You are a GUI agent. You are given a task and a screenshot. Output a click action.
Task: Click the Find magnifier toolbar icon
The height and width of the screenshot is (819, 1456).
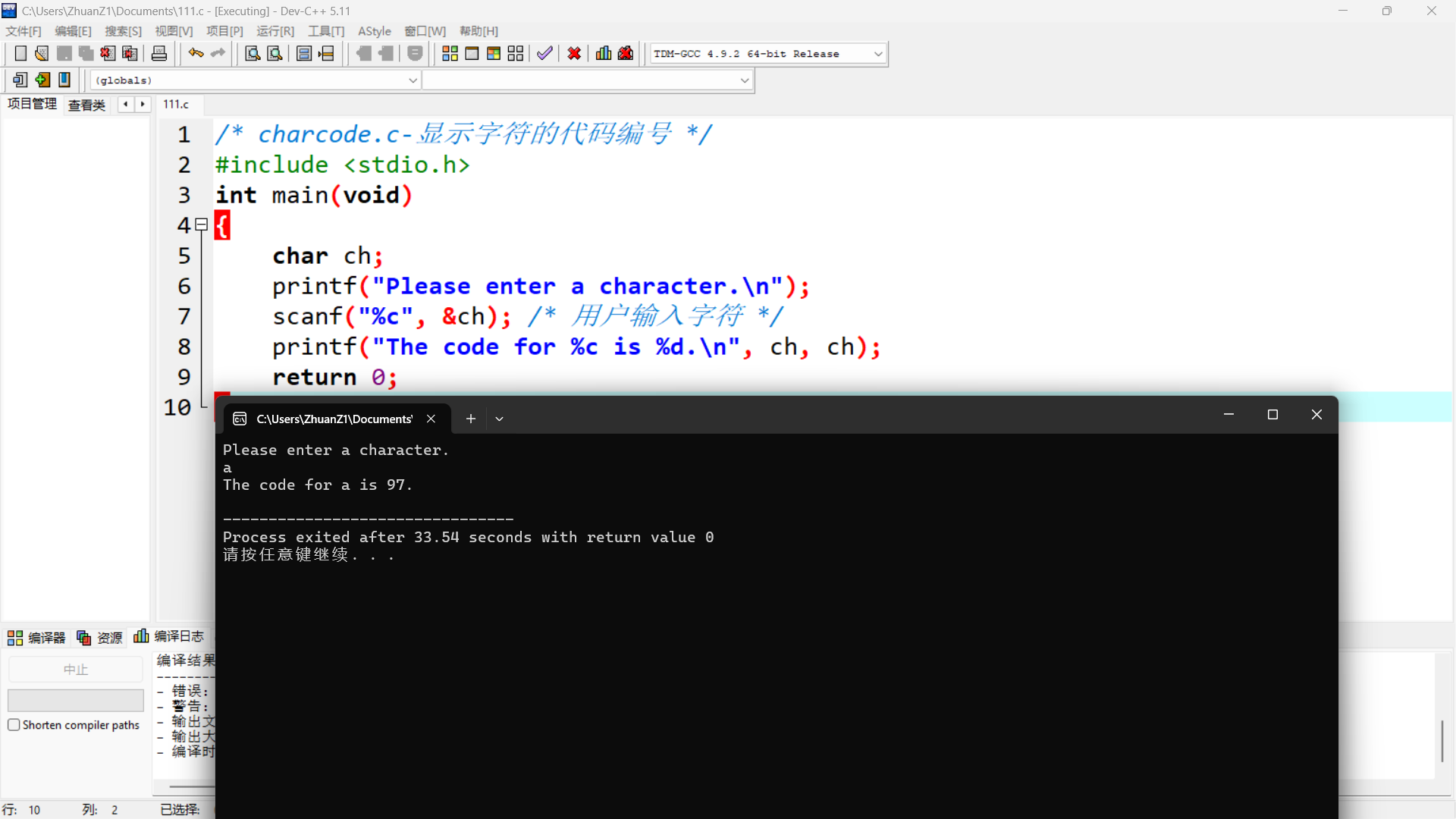253,54
